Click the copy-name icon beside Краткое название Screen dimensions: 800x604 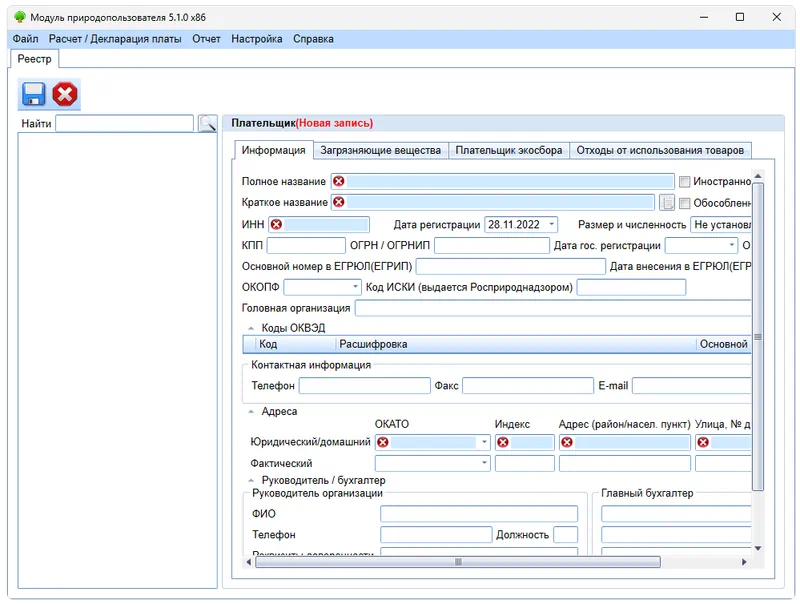(x=666, y=203)
